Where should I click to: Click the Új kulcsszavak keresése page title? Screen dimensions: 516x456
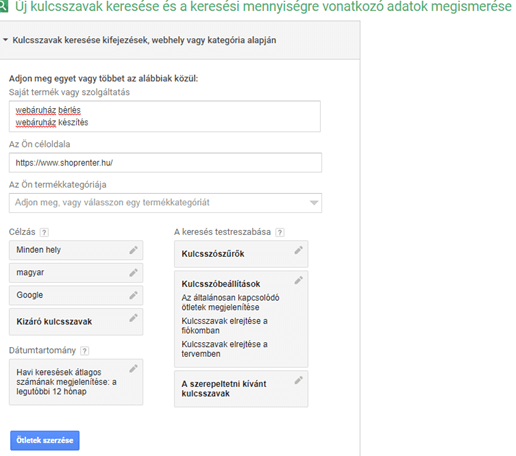click(x=263, y=6)
